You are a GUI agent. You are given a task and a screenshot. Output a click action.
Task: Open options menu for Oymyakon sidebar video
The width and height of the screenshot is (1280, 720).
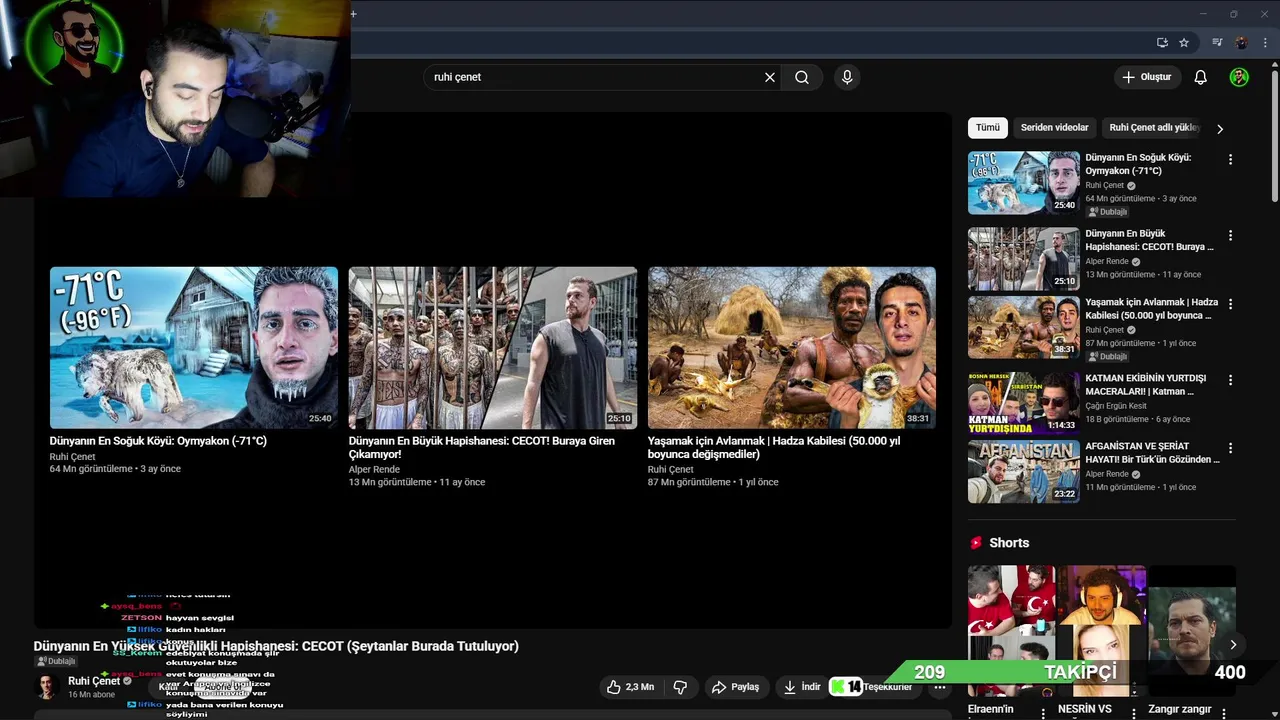[x=1230, y=160]
